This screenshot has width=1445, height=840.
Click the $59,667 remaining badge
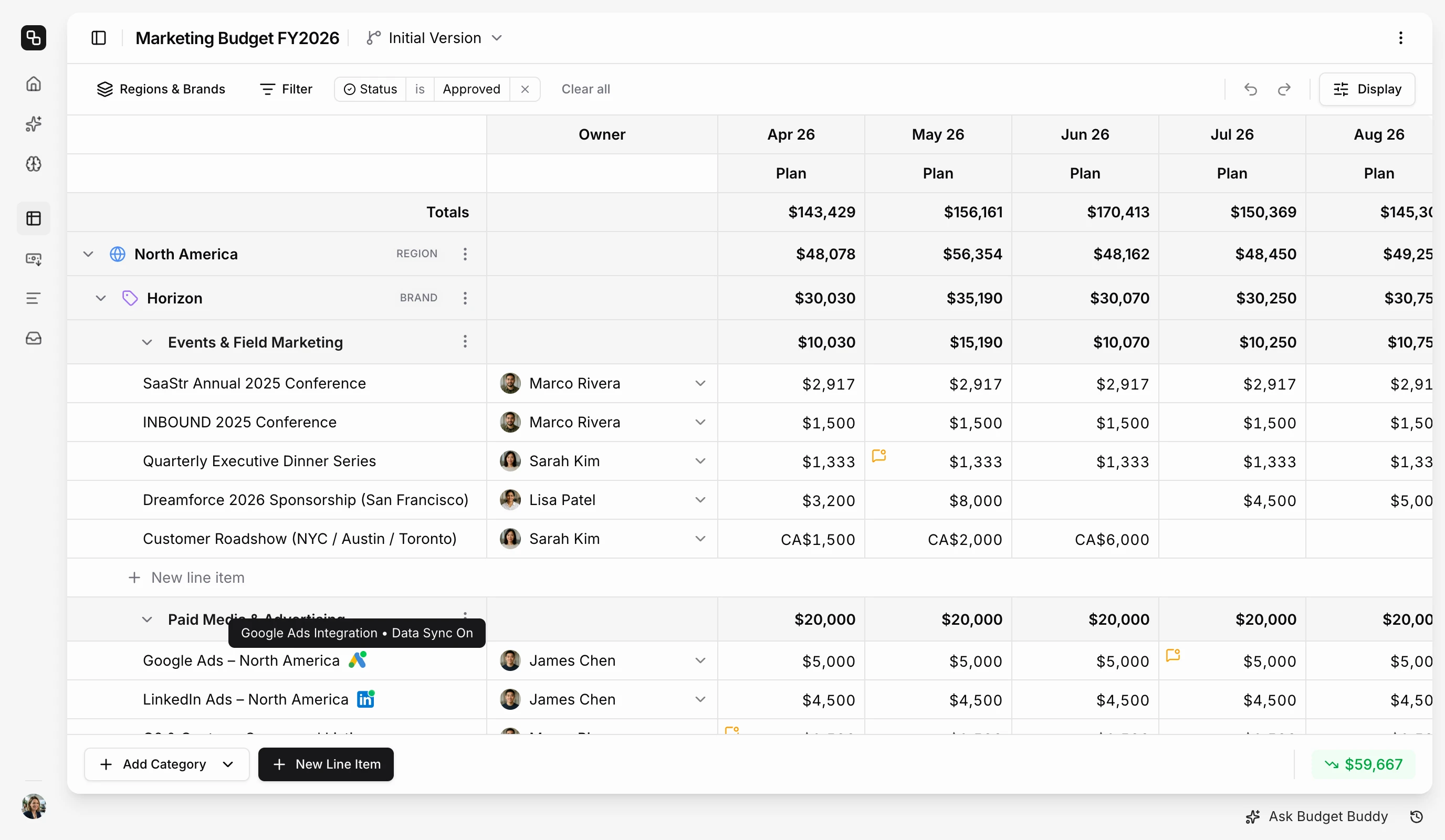pyautogui.click(x=1363, y=764)
